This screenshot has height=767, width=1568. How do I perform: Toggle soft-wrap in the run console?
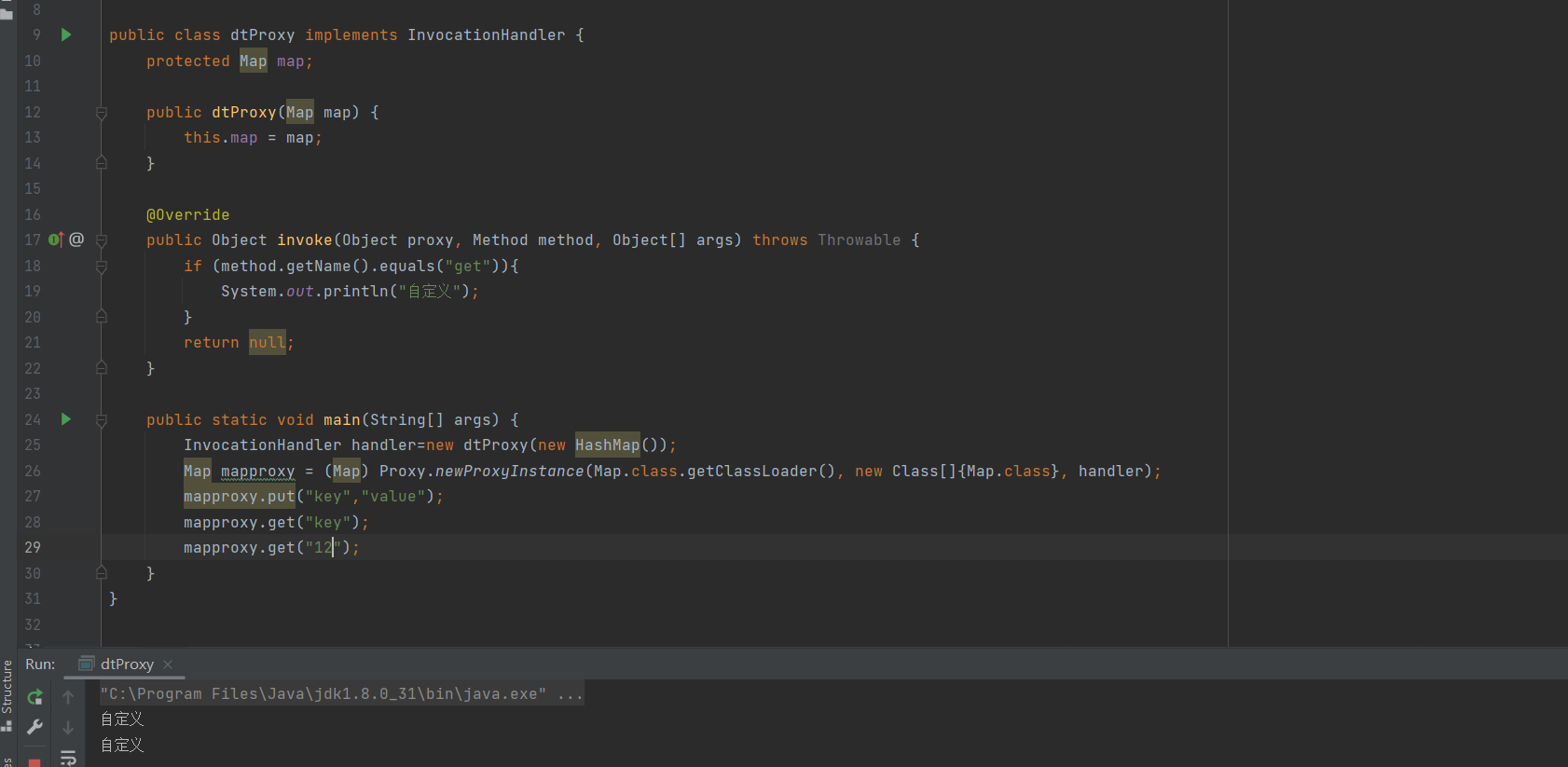[68, 758]
